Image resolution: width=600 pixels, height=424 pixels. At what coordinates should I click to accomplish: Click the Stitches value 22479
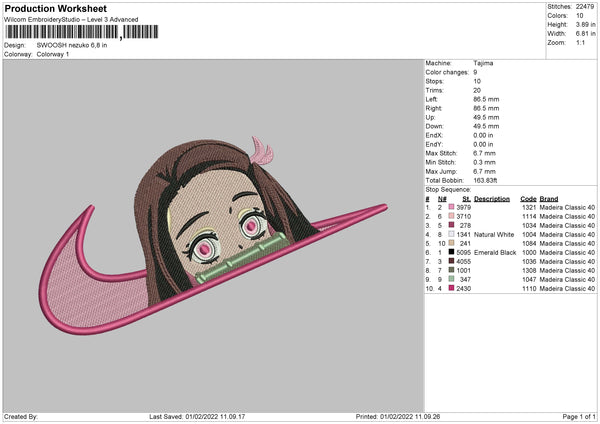point(585,7)
